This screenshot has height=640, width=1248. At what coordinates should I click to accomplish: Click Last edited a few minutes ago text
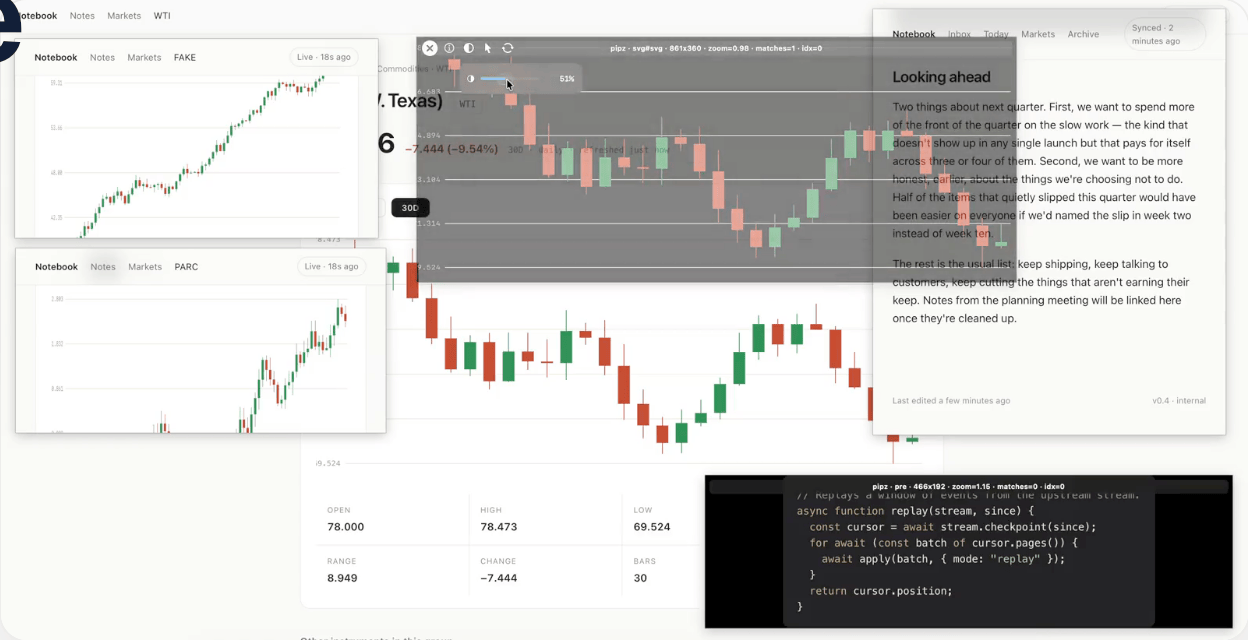(x=951, y=401)
